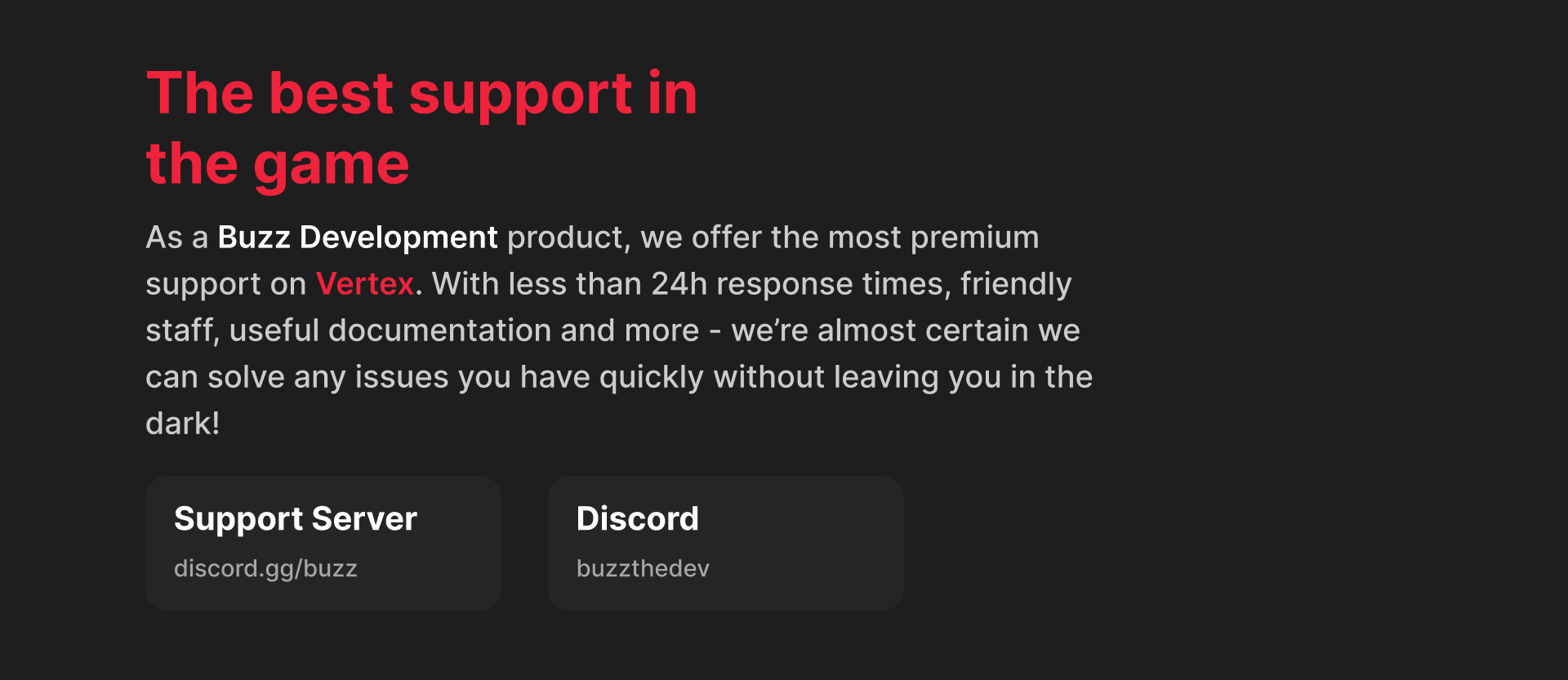The image size is (1568, 680).
Task: Select the "Support Server" card title
Action: coord(296,519)
